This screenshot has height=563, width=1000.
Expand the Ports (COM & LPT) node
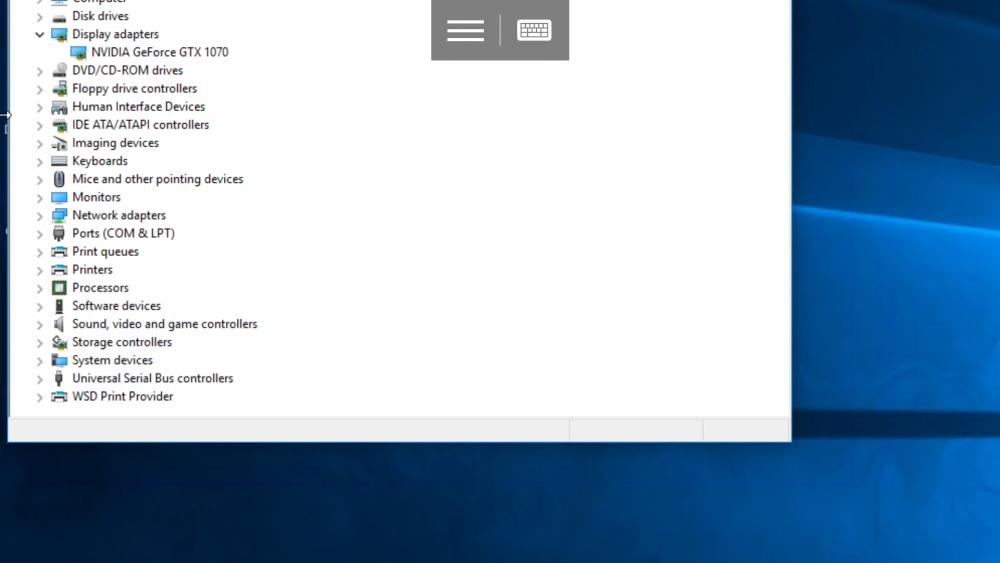40,234
